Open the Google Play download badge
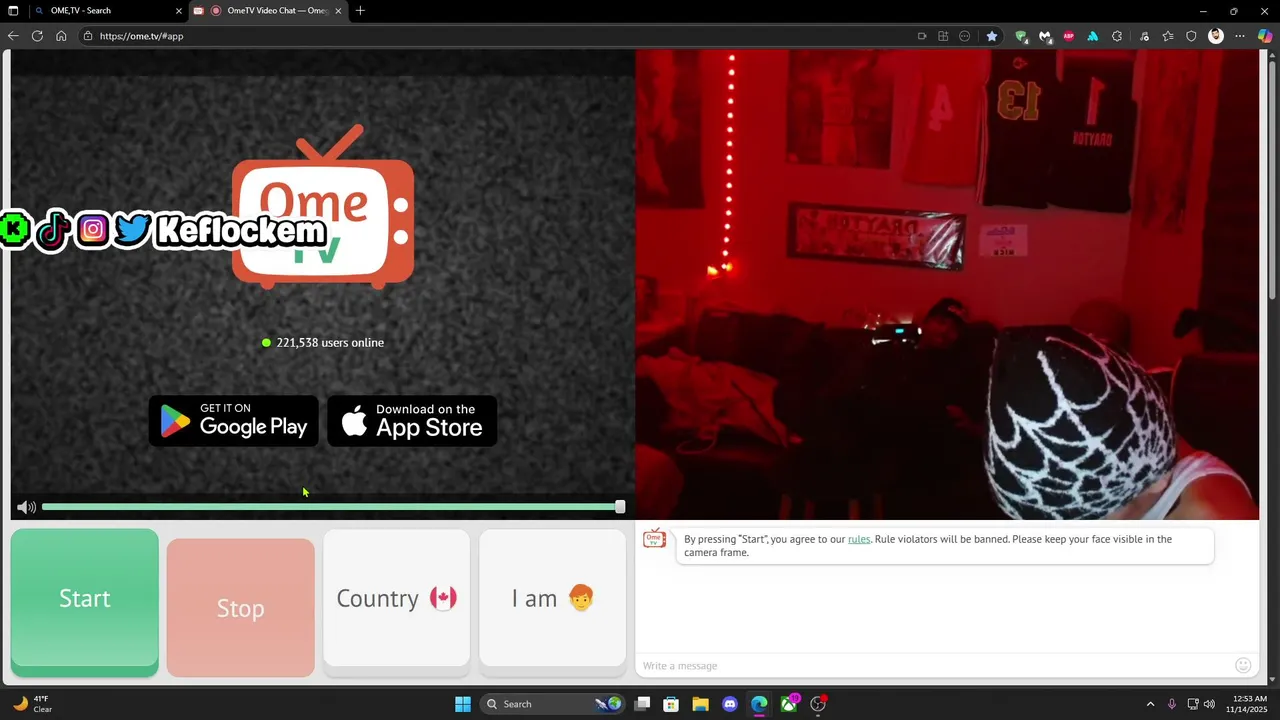 tap(234, 421)
